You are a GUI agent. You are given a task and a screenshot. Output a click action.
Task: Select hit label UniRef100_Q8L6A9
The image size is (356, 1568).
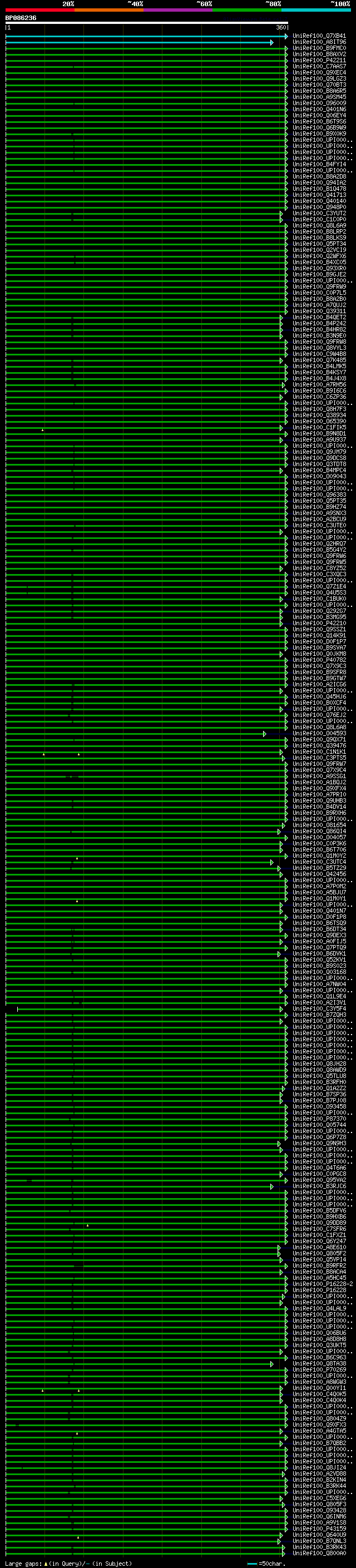(x=319, y=226)
